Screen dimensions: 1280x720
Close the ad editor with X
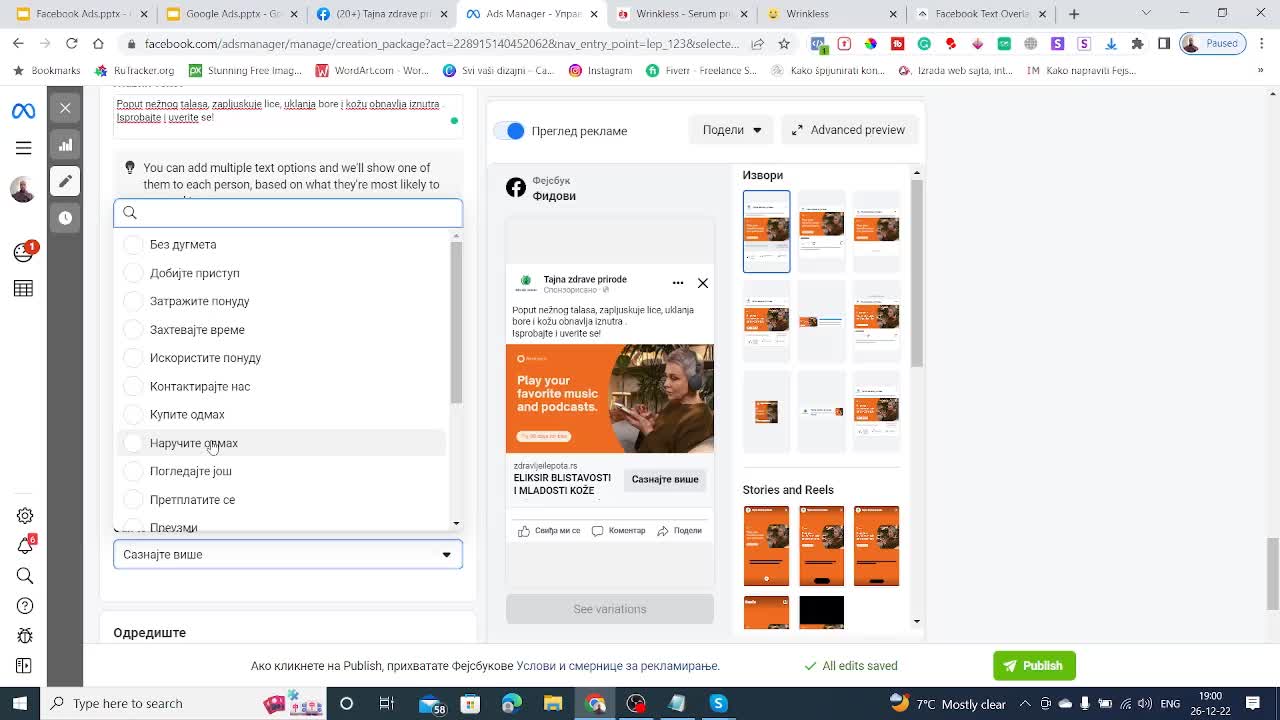click(x=65, y=108)
